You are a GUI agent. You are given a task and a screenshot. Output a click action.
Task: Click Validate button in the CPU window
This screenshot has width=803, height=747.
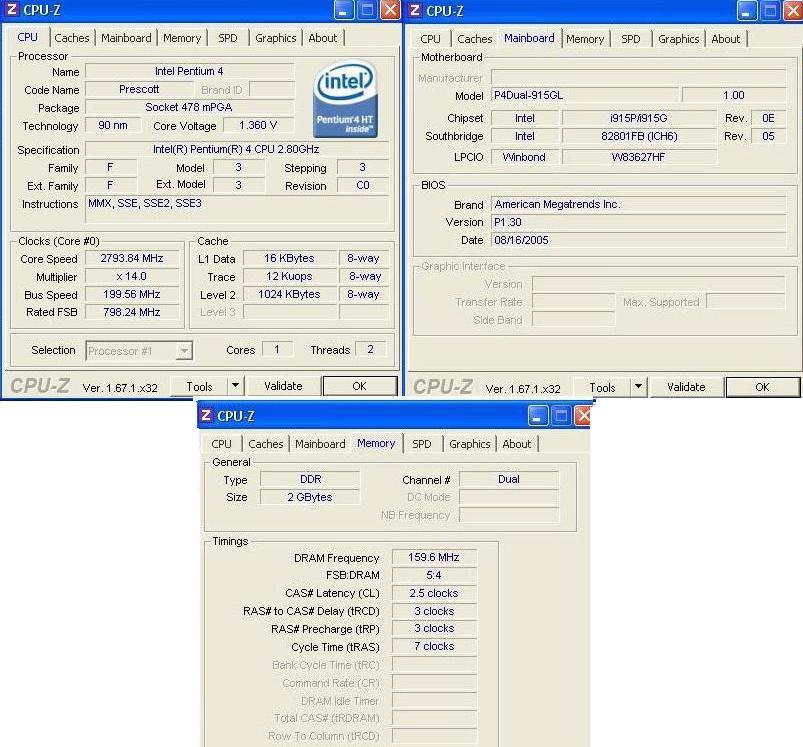click(x=283, y=386)
